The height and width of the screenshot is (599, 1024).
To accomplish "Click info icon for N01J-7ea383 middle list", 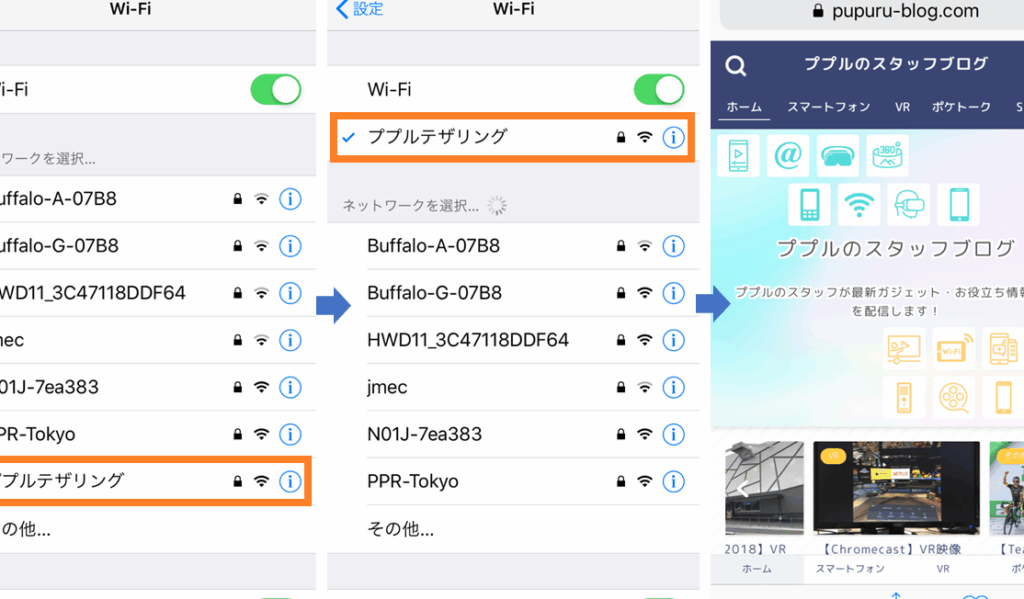I will click(x=673, y=434).
